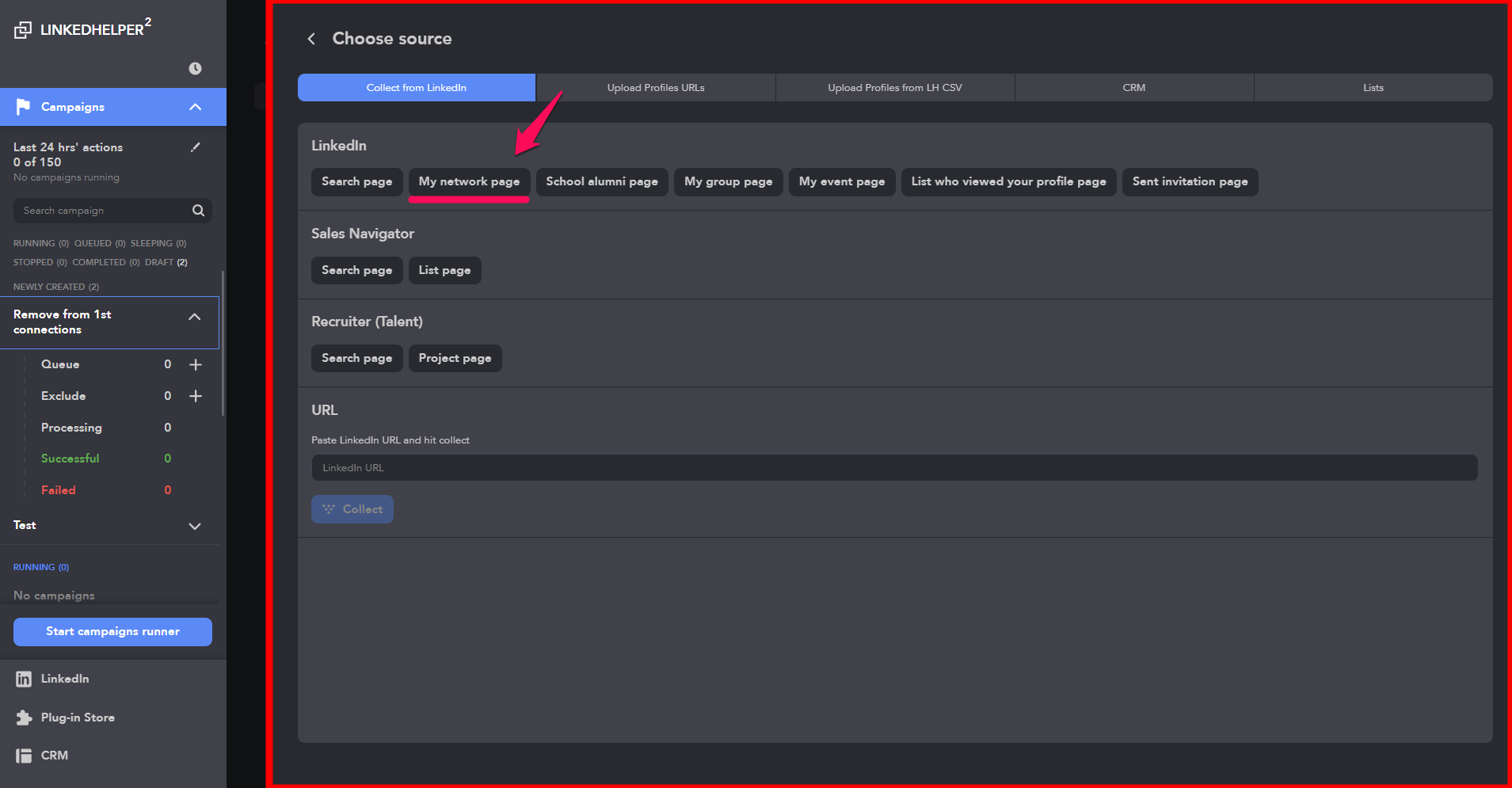Choose Sales Navigator Search page
Viewport: 1512px width, 788px height.
[357, 271]
